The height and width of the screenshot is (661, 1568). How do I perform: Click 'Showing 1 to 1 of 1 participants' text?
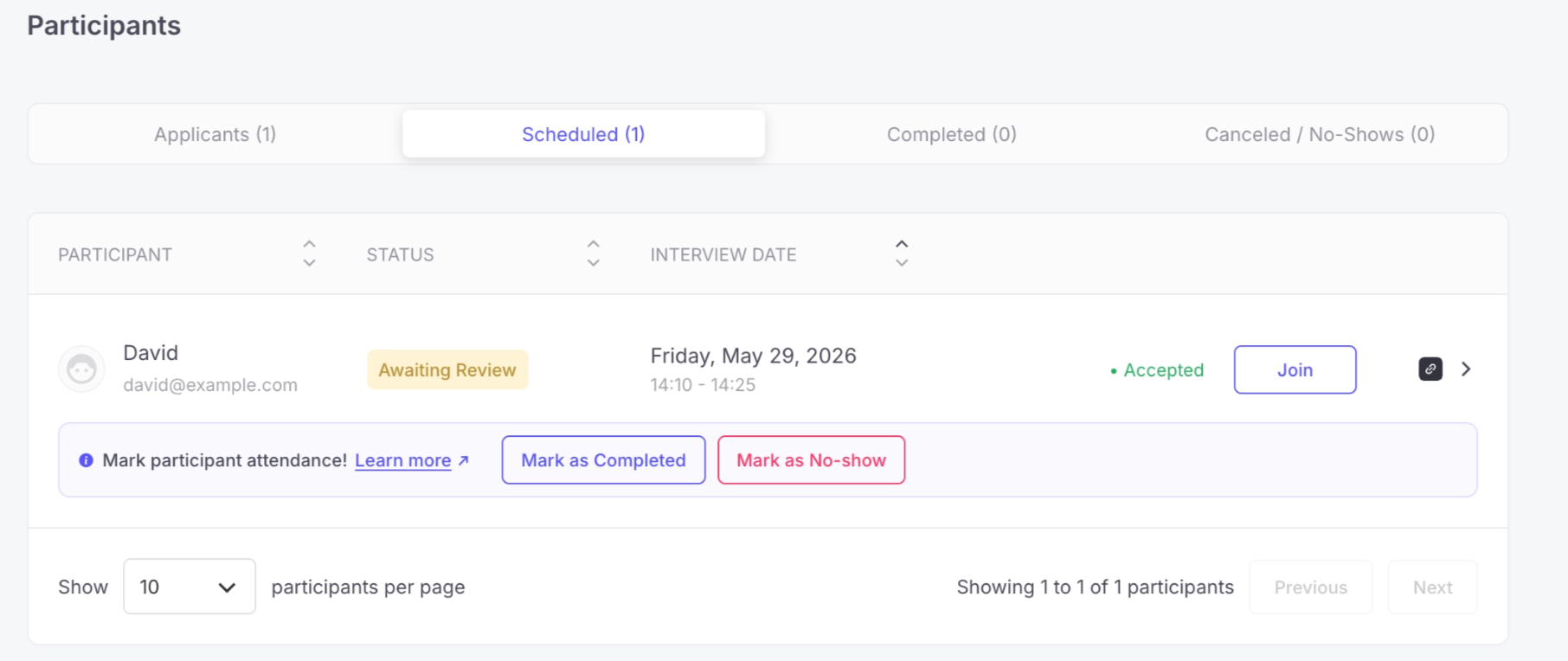1095,587
